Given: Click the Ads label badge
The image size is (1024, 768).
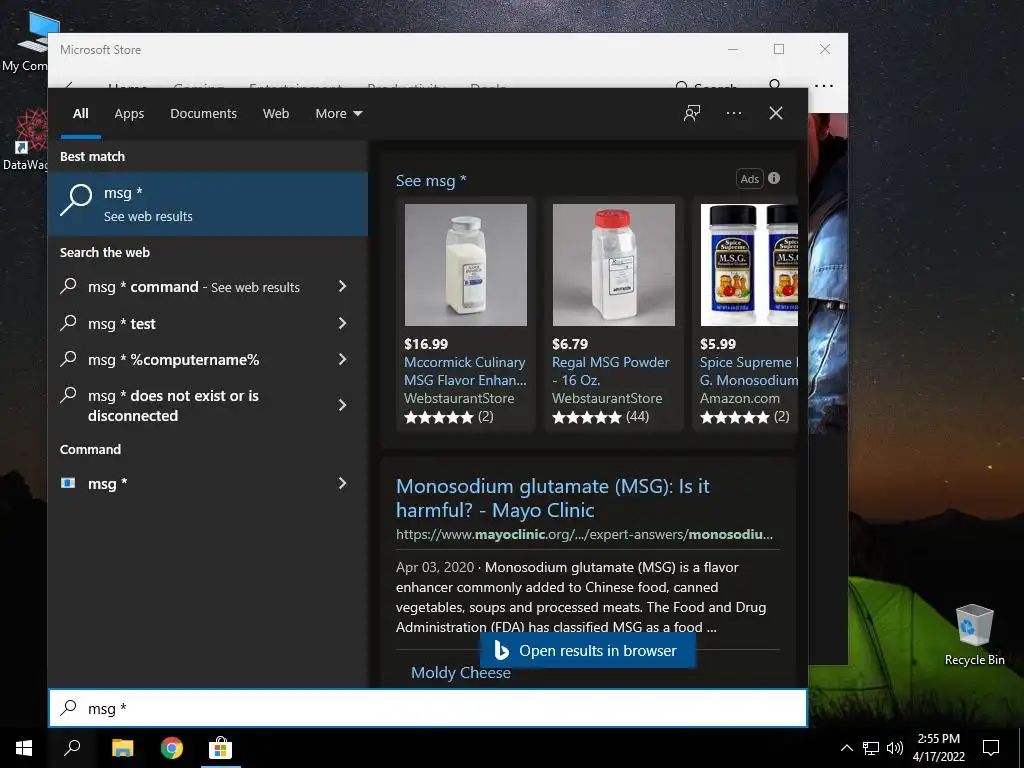Looking at the screenshot, I should pyautogui.click(x=749, y=179).
